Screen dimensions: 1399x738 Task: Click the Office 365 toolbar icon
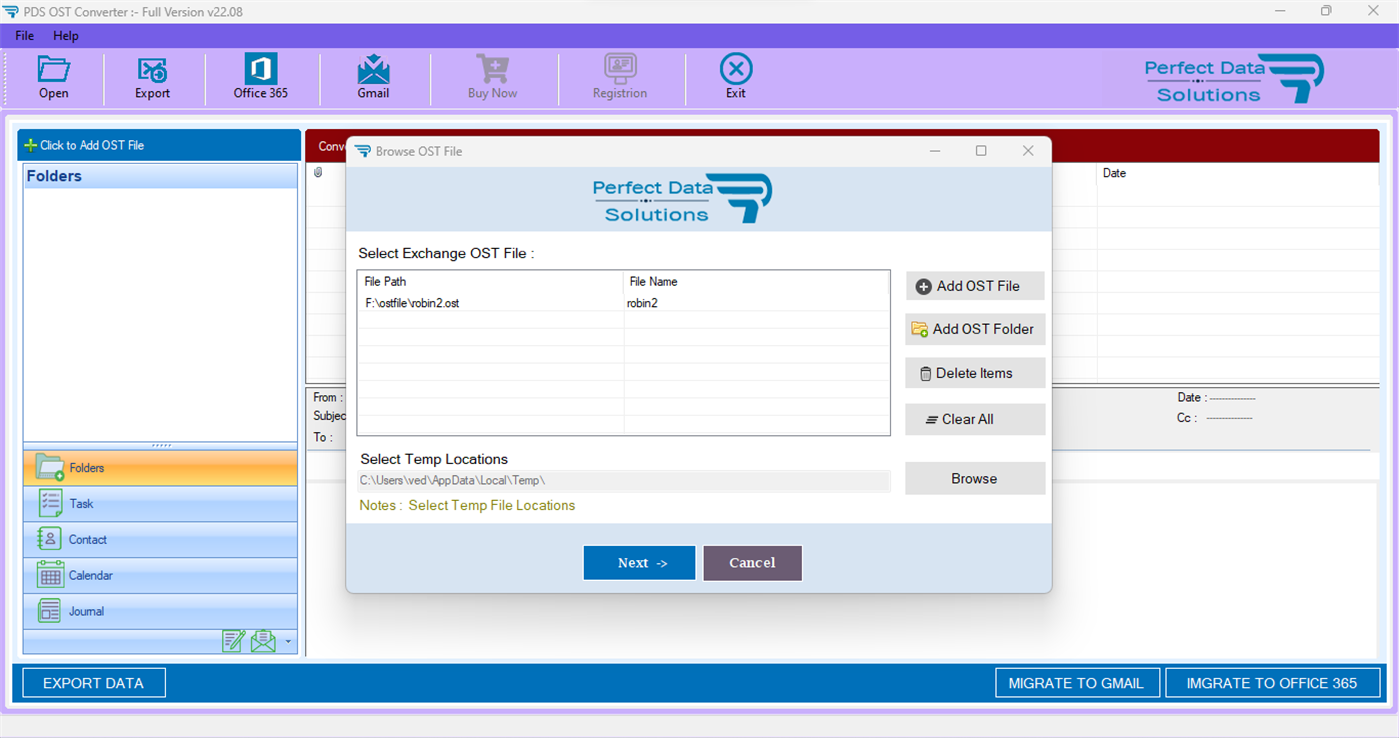tap(260, 76)
